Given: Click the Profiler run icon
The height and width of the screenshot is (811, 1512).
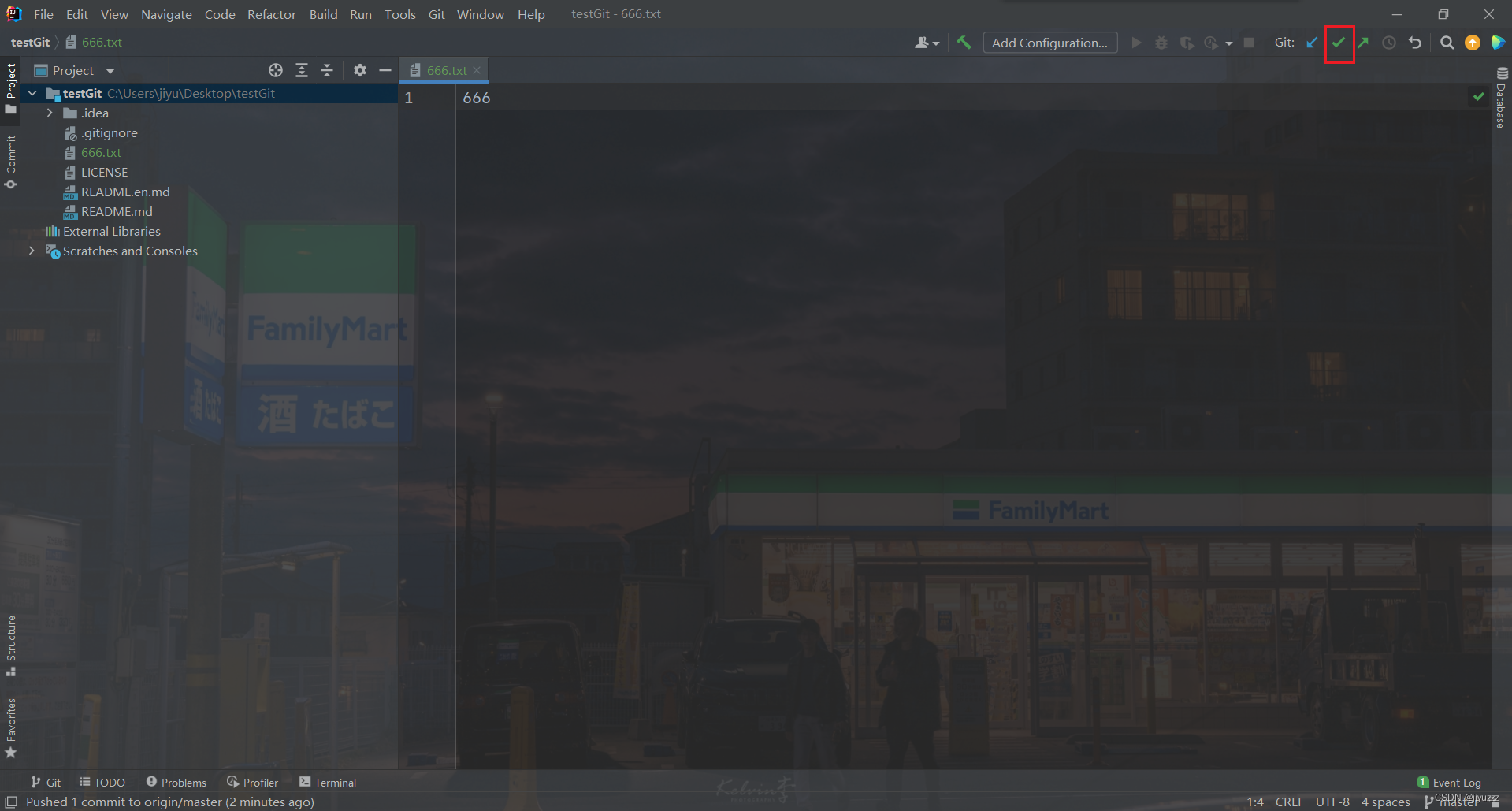Looking at the screenshot, I should [1212, 43].
